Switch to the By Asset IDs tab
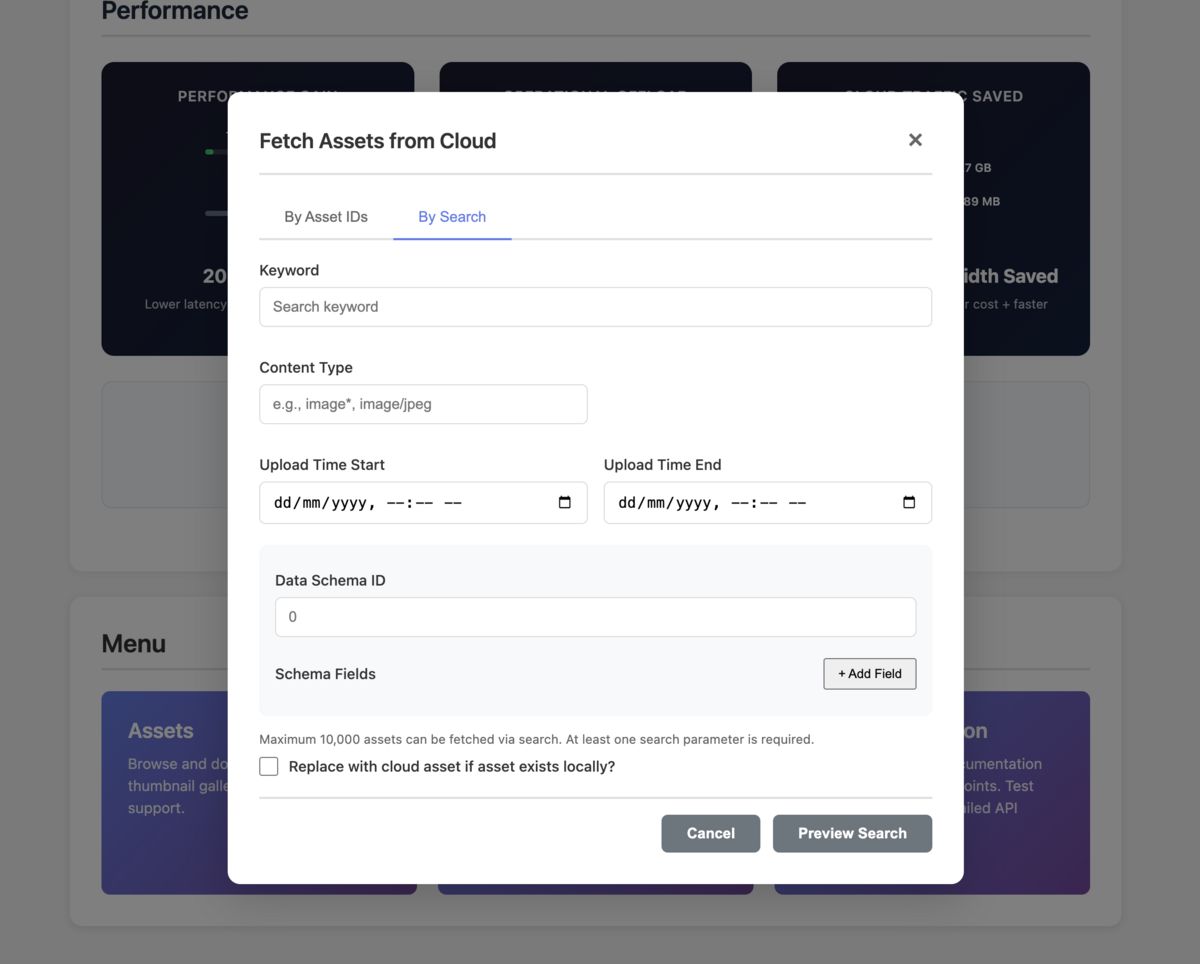The height and width of the screenshot is (964, 1200). [x=326, y=217]
